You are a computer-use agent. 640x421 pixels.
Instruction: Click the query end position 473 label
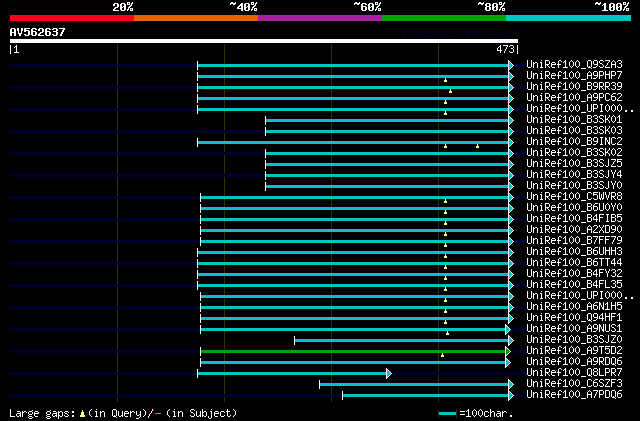tap(505, 49)
